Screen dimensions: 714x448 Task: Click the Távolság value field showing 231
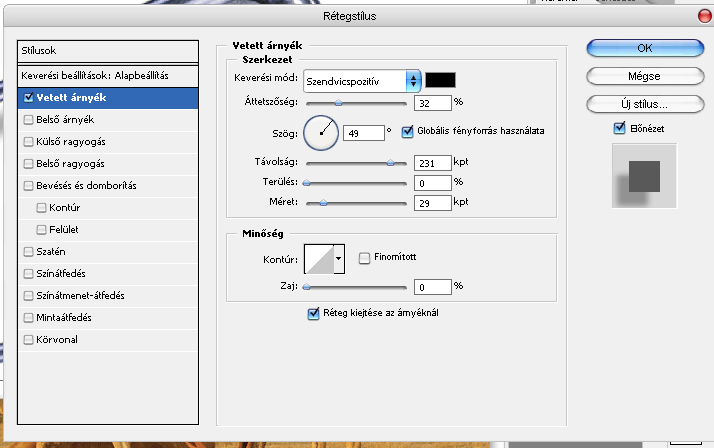pos(433,163)
